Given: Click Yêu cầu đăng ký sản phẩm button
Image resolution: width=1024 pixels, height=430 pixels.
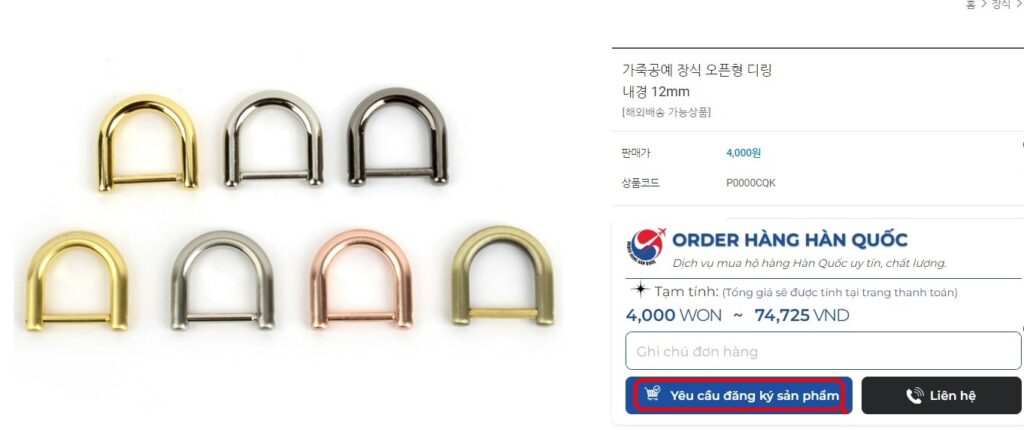Looking at the screenshot, I should (739, 395).
